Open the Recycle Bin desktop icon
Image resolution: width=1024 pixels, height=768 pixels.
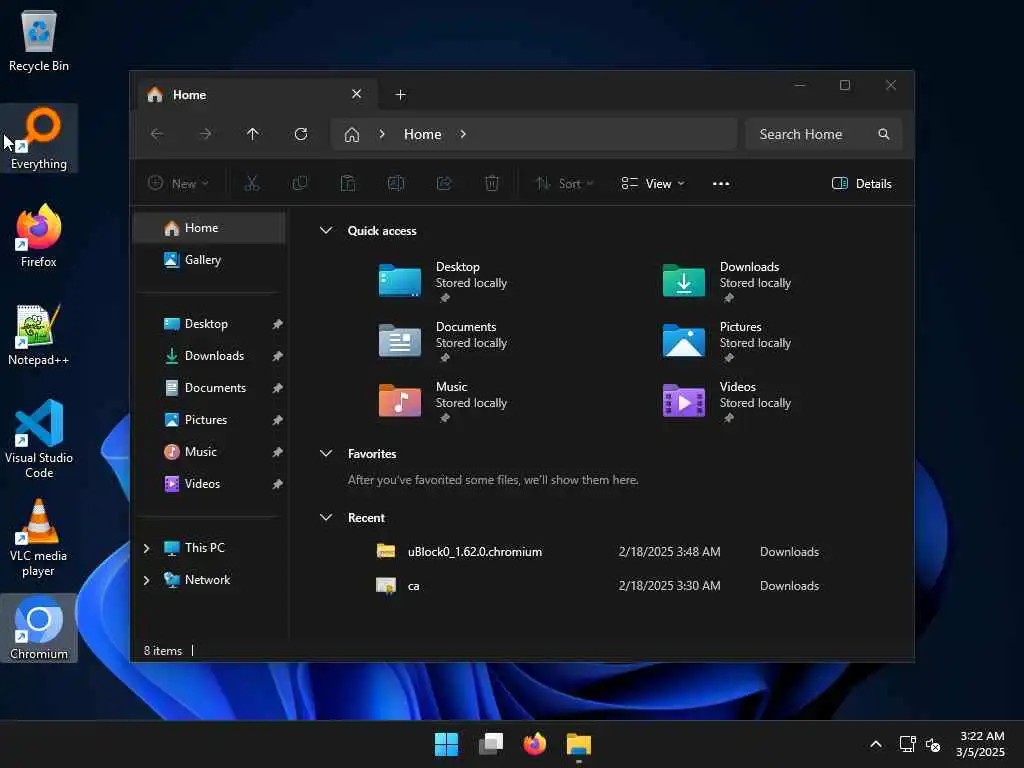(39, 40)
